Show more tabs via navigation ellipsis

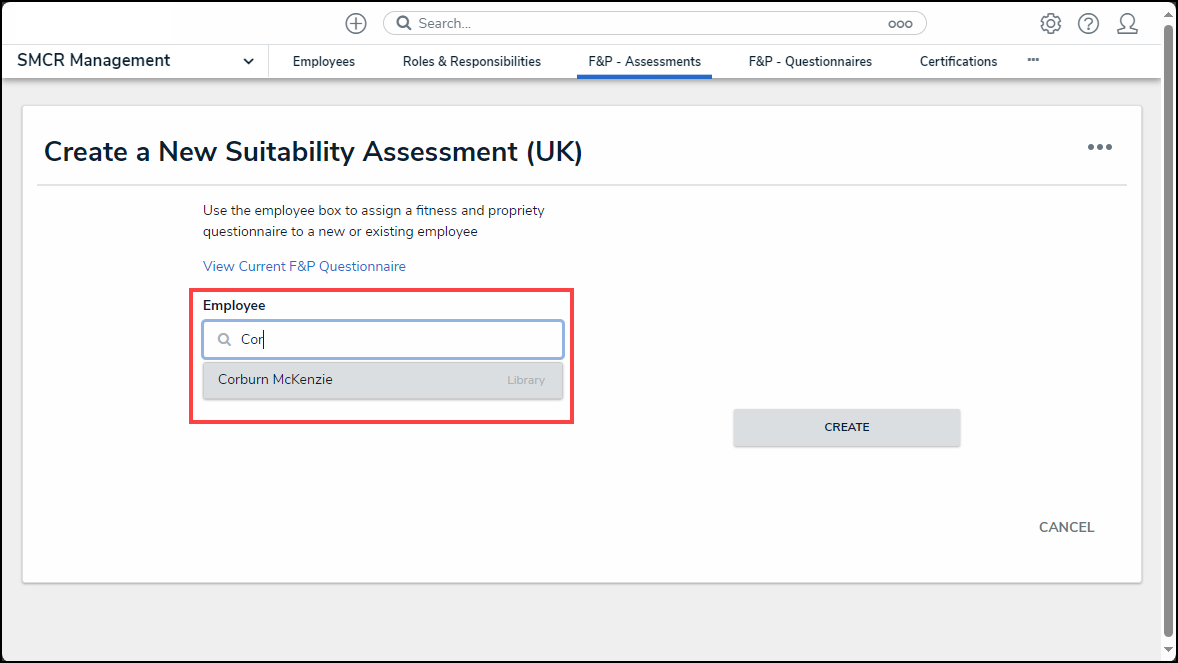[x=1033, y=60]
